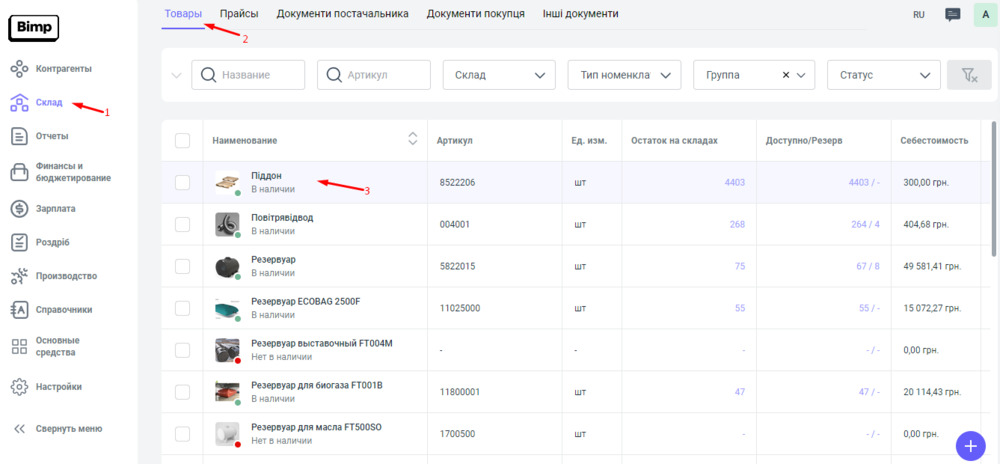Open the Производство section icon
The width and height of the screenshot is (1000, 464).
pos(19,276)
